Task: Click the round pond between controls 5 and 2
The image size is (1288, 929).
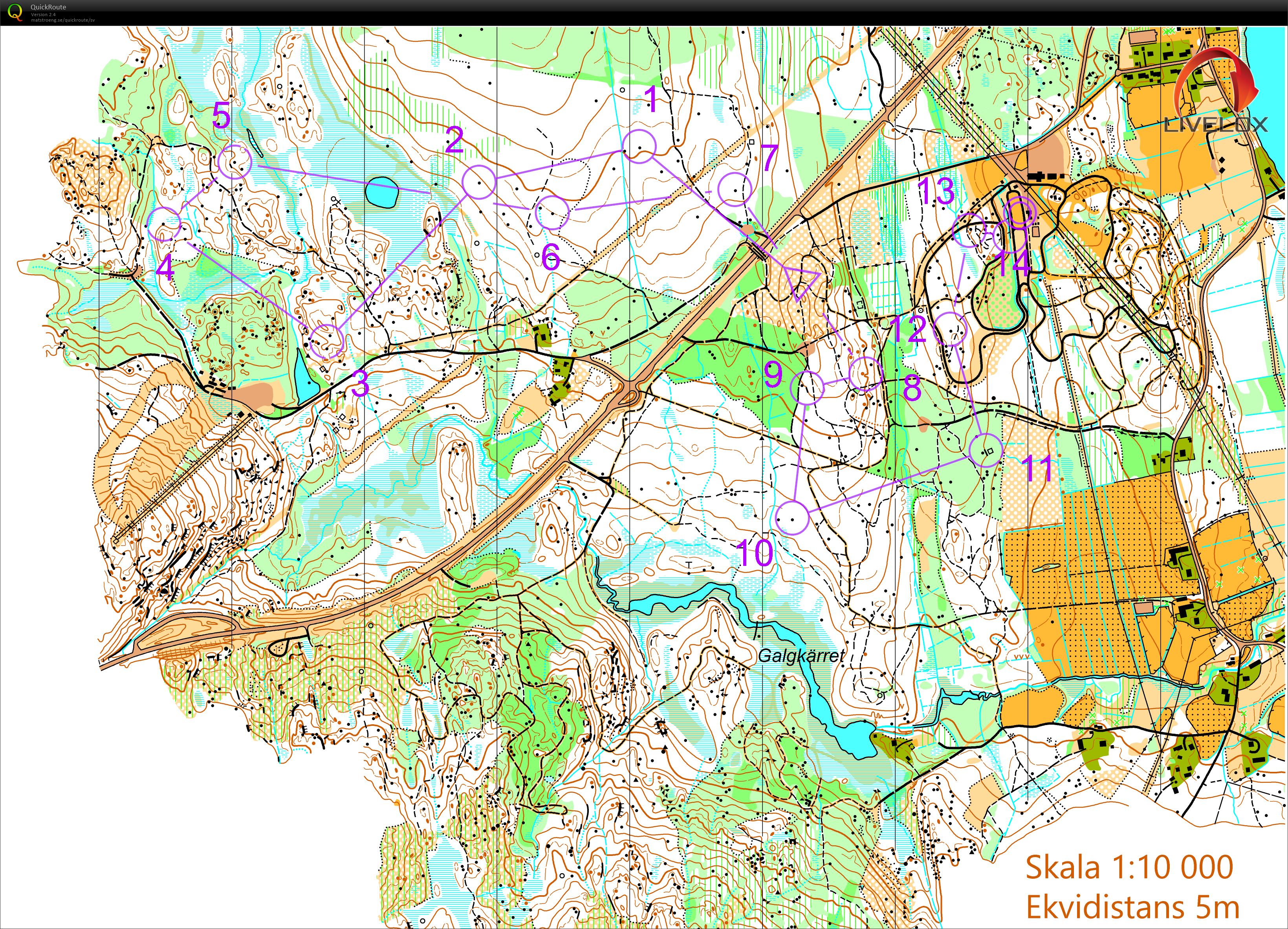Action: click(x=382, y=191)
